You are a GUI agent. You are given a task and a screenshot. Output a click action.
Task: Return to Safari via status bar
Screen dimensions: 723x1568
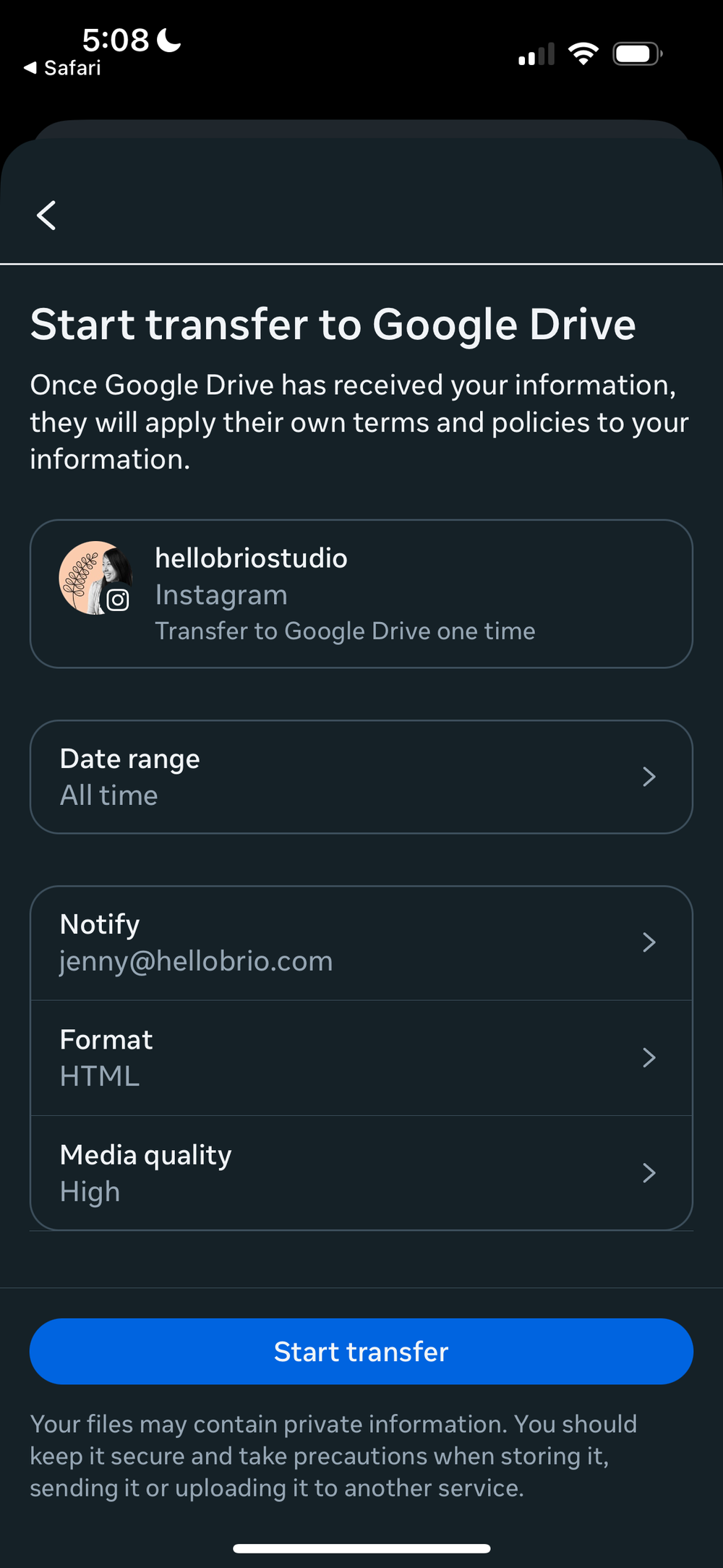[63, 68]
